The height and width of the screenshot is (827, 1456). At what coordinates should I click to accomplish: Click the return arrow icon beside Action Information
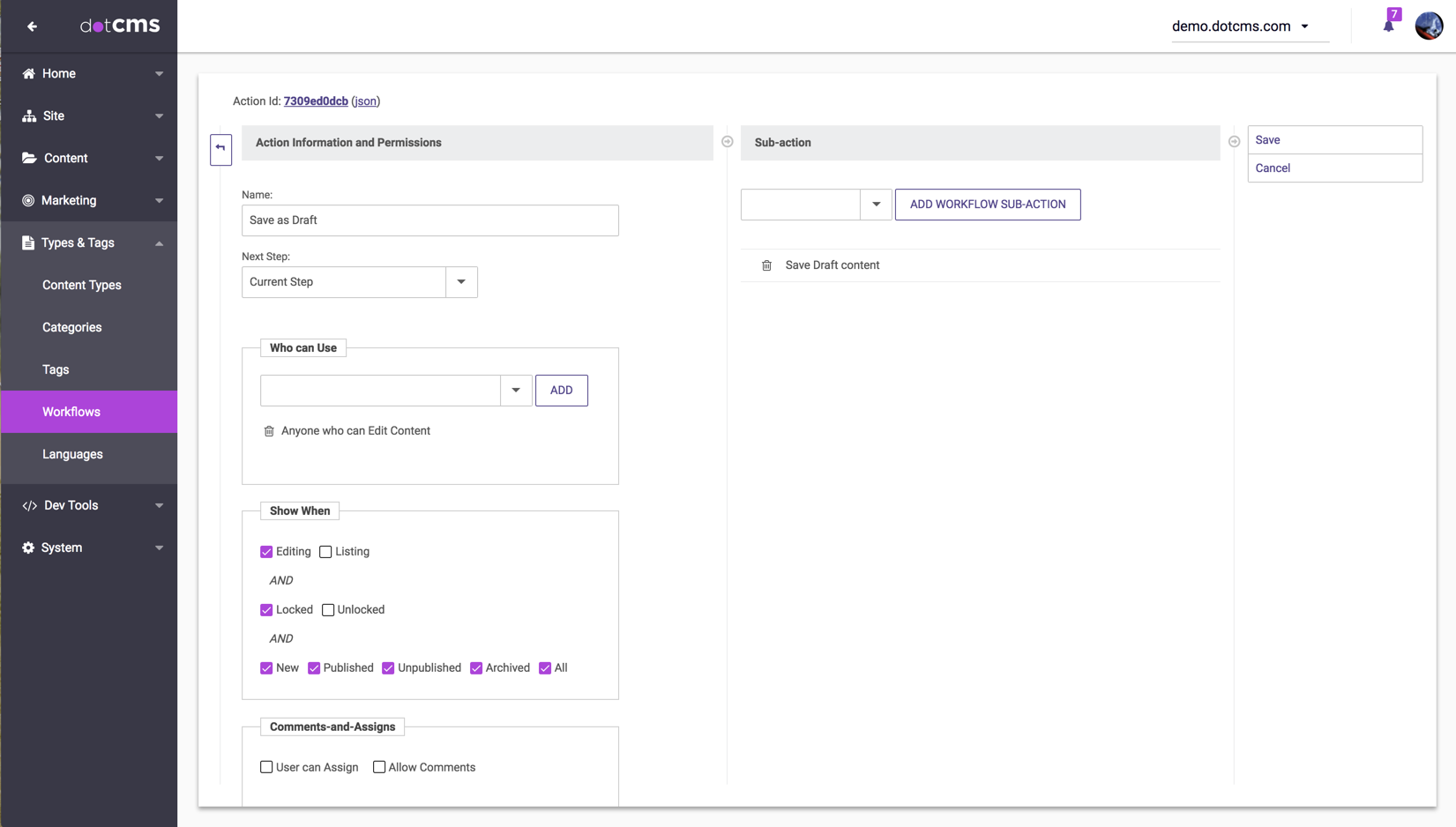pyautogui.click(x=220, y=149)
